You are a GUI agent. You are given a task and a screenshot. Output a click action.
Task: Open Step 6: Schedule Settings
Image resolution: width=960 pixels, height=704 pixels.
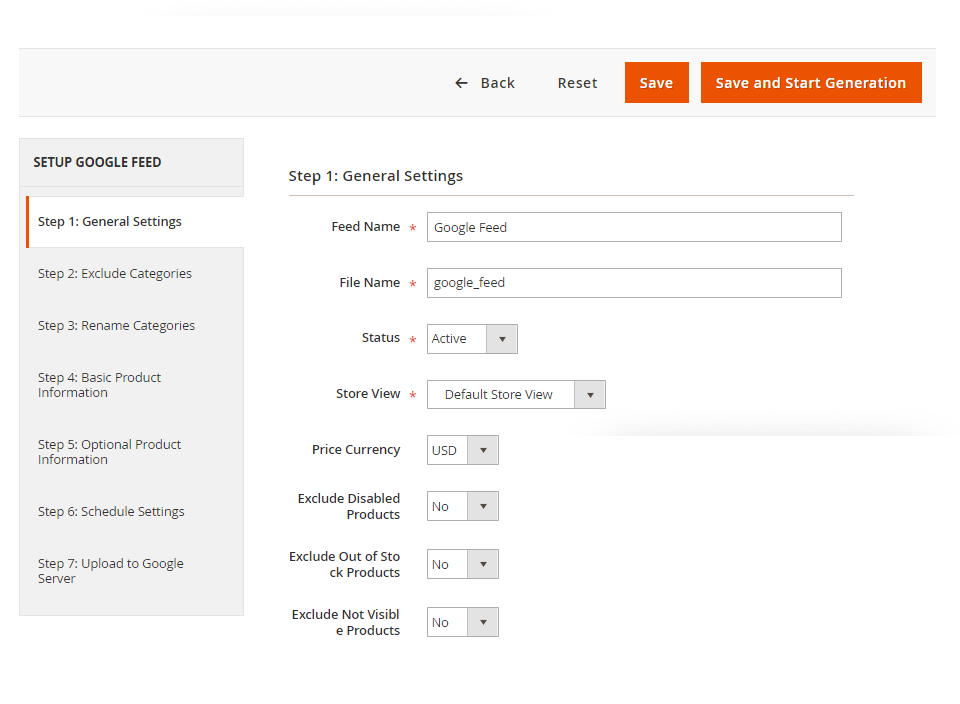111,511
